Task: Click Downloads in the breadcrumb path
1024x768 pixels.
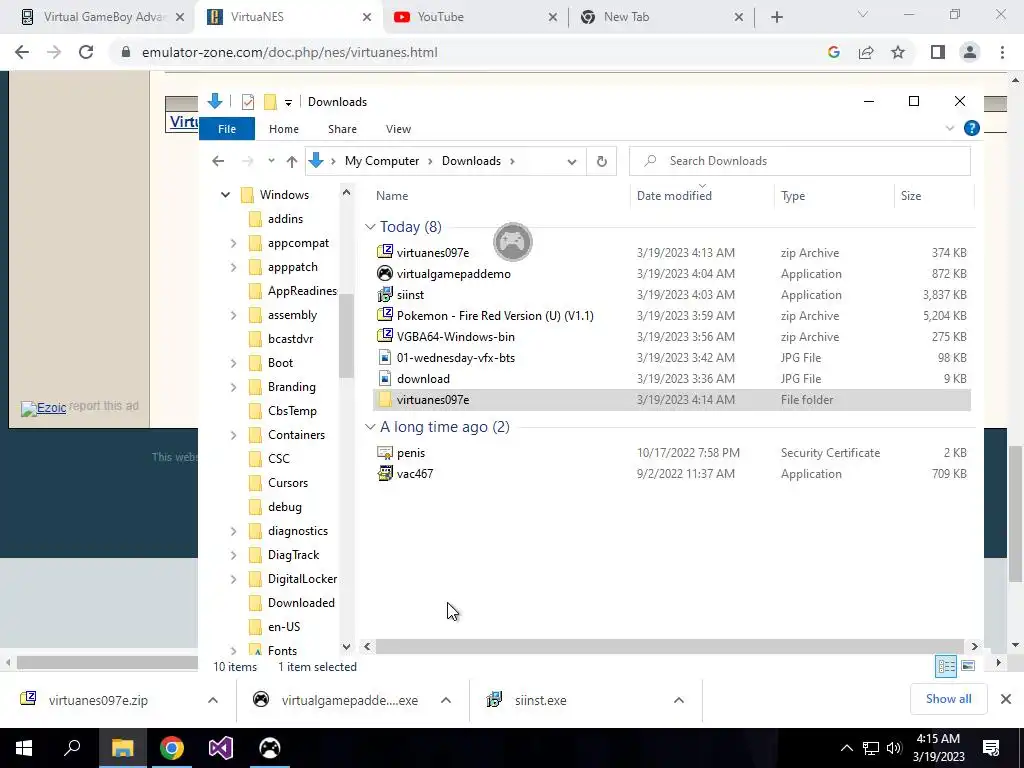Action: point(471,161)
